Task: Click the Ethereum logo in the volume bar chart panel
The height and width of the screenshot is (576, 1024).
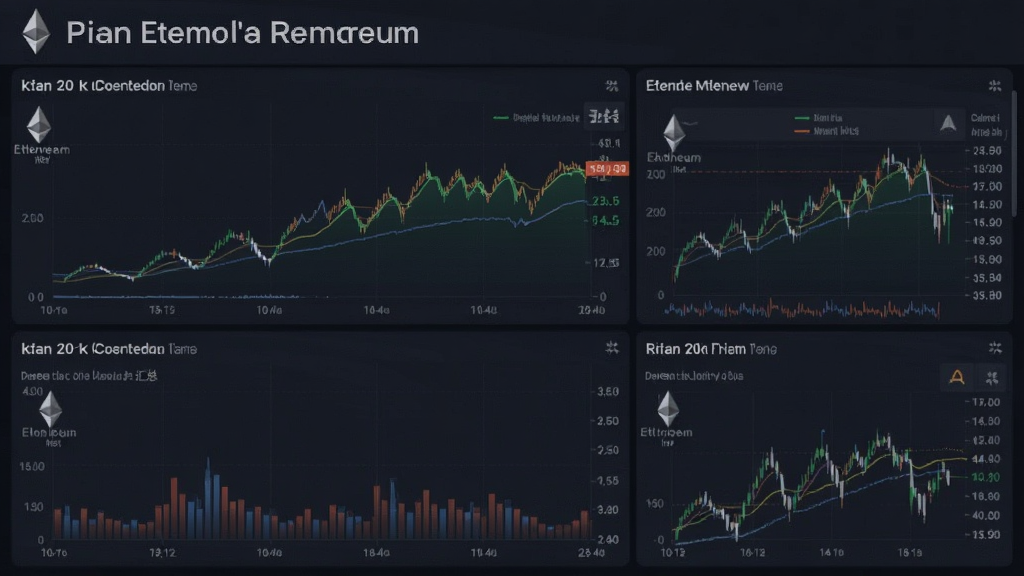Action: coord(50,409)
